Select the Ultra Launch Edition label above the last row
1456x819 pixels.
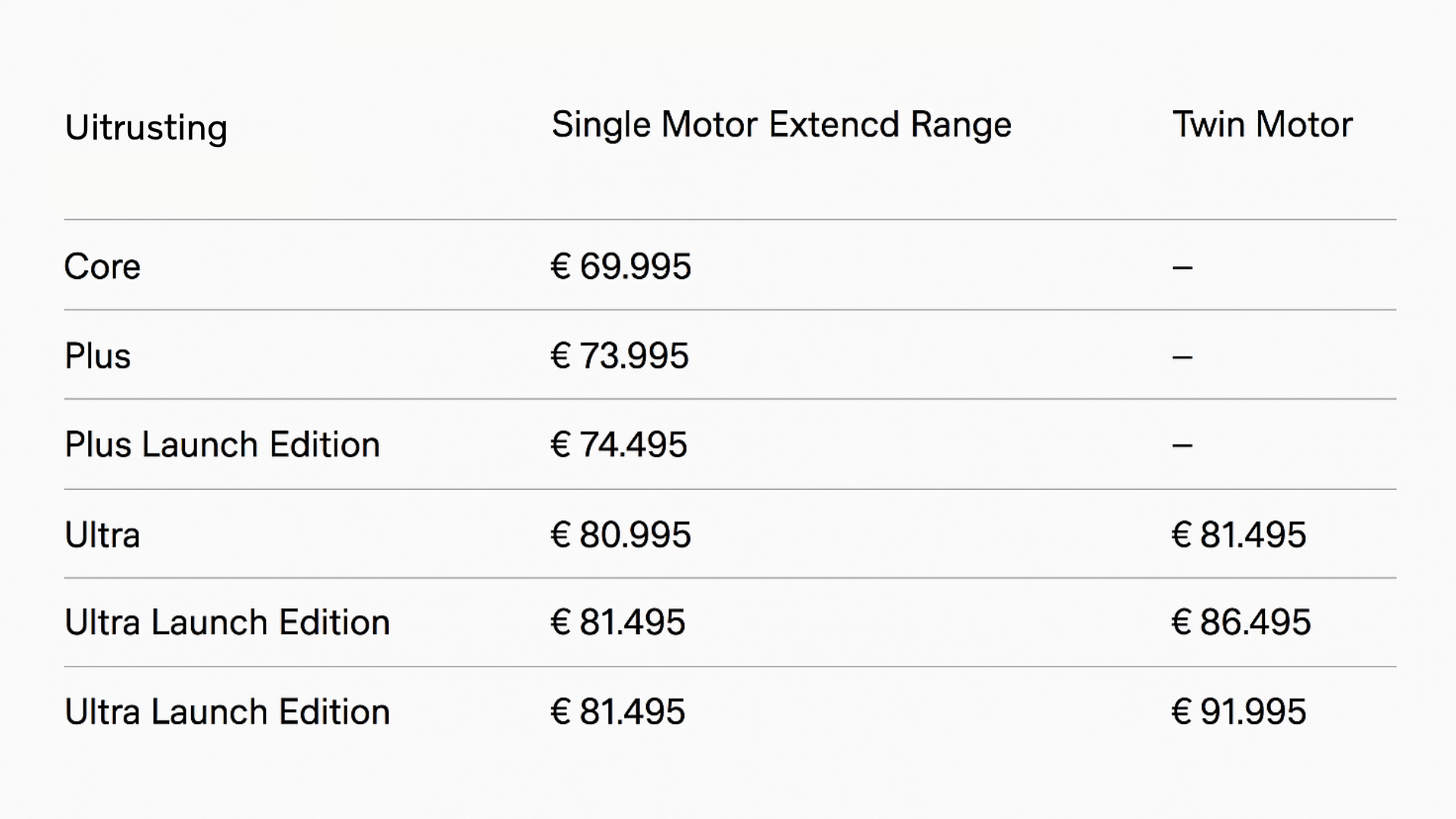(227, 623)
